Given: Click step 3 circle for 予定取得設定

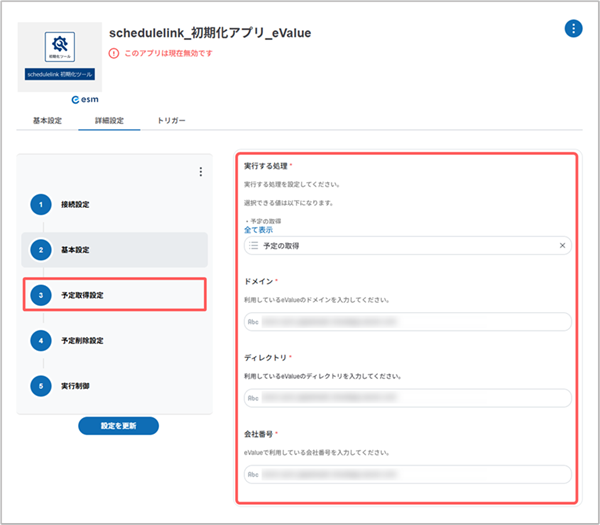Looking at the screenshot, I should [39, 295].
